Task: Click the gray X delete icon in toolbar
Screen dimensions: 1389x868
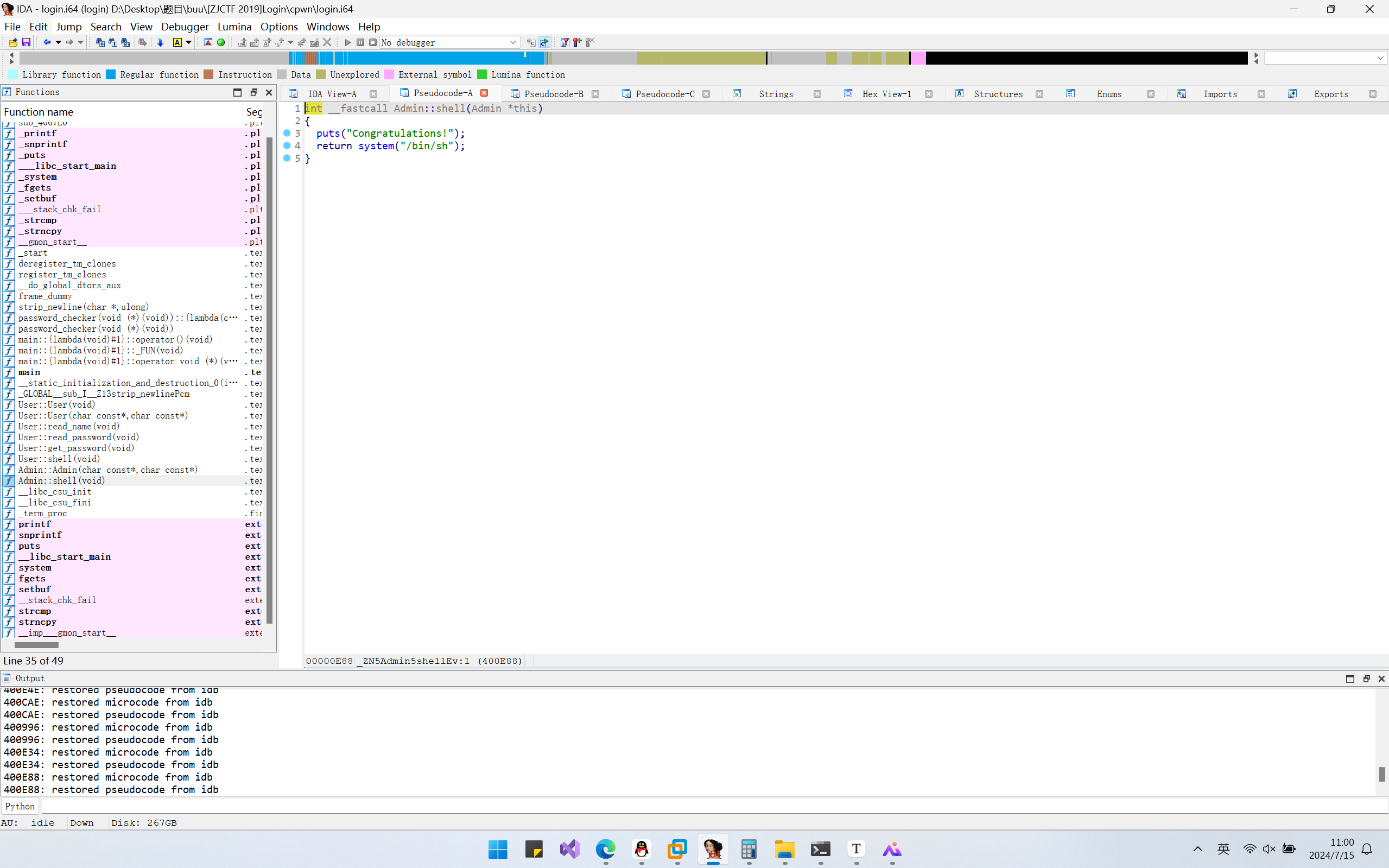Action: click(327, 42)
